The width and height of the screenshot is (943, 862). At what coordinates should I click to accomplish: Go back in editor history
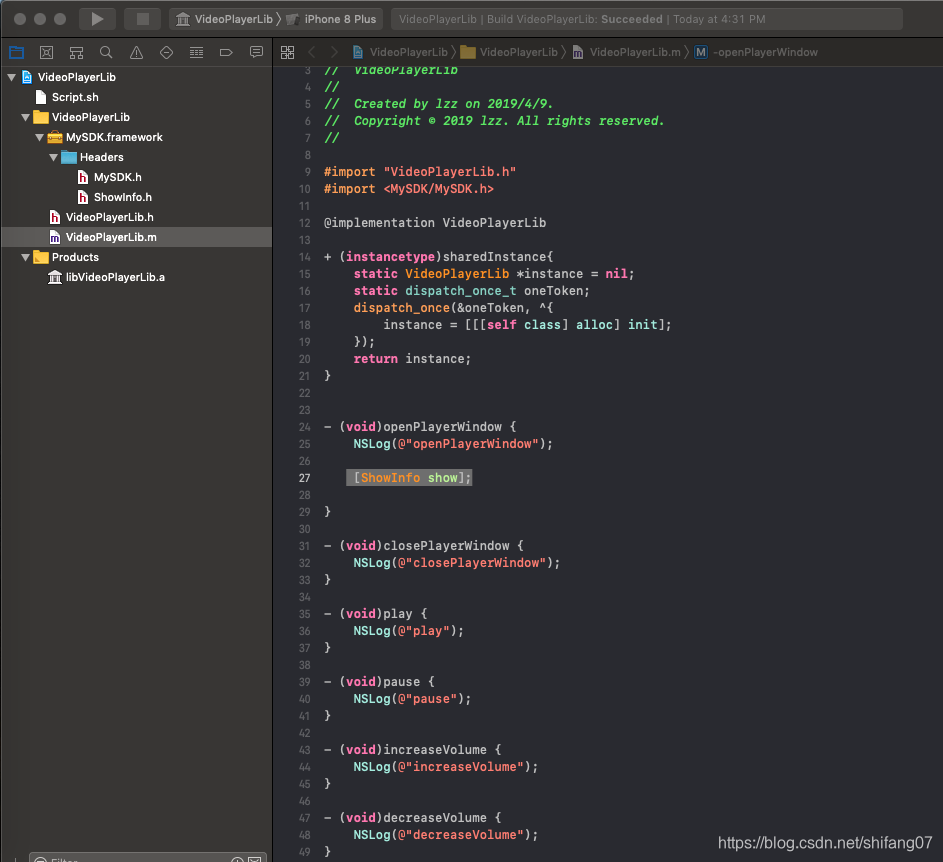pos(312,52)
